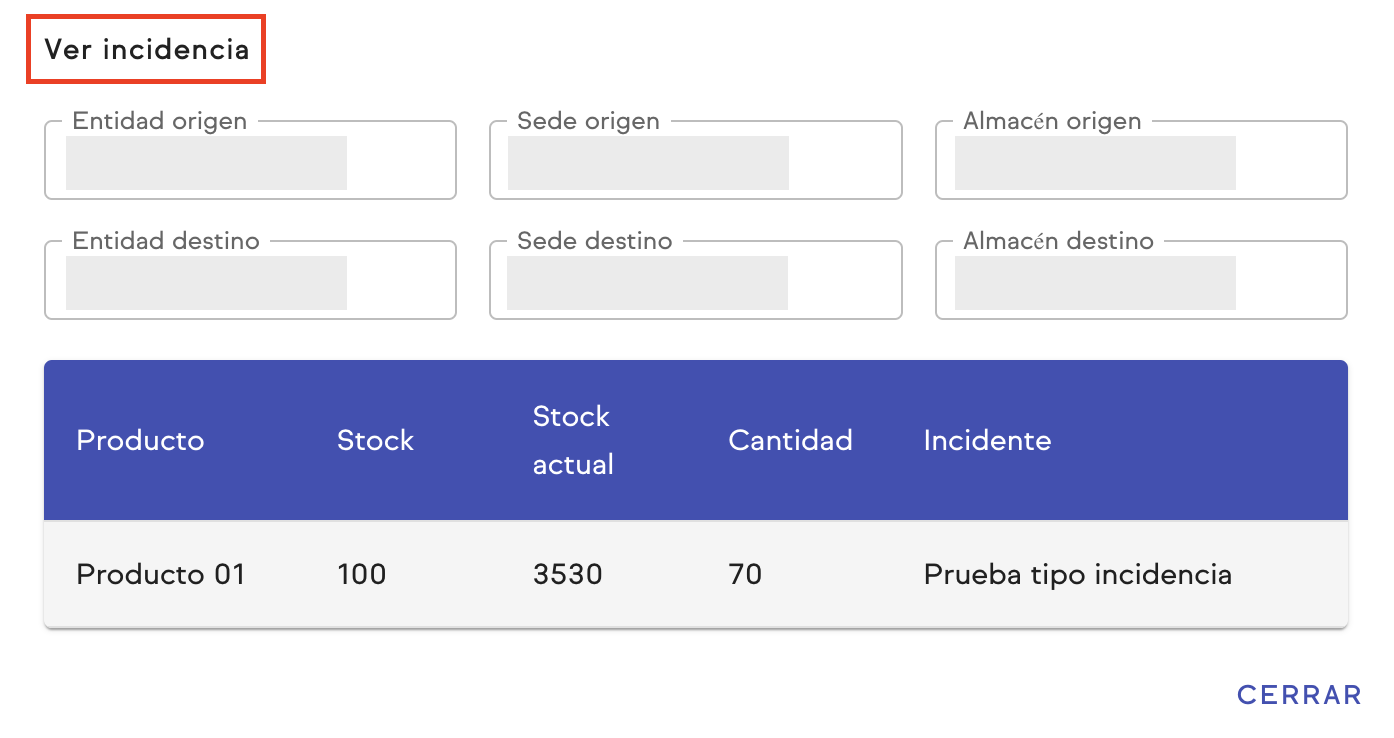1394x738 pixels.
Task: Select the Cantidad column header
Action: (790, 440)
